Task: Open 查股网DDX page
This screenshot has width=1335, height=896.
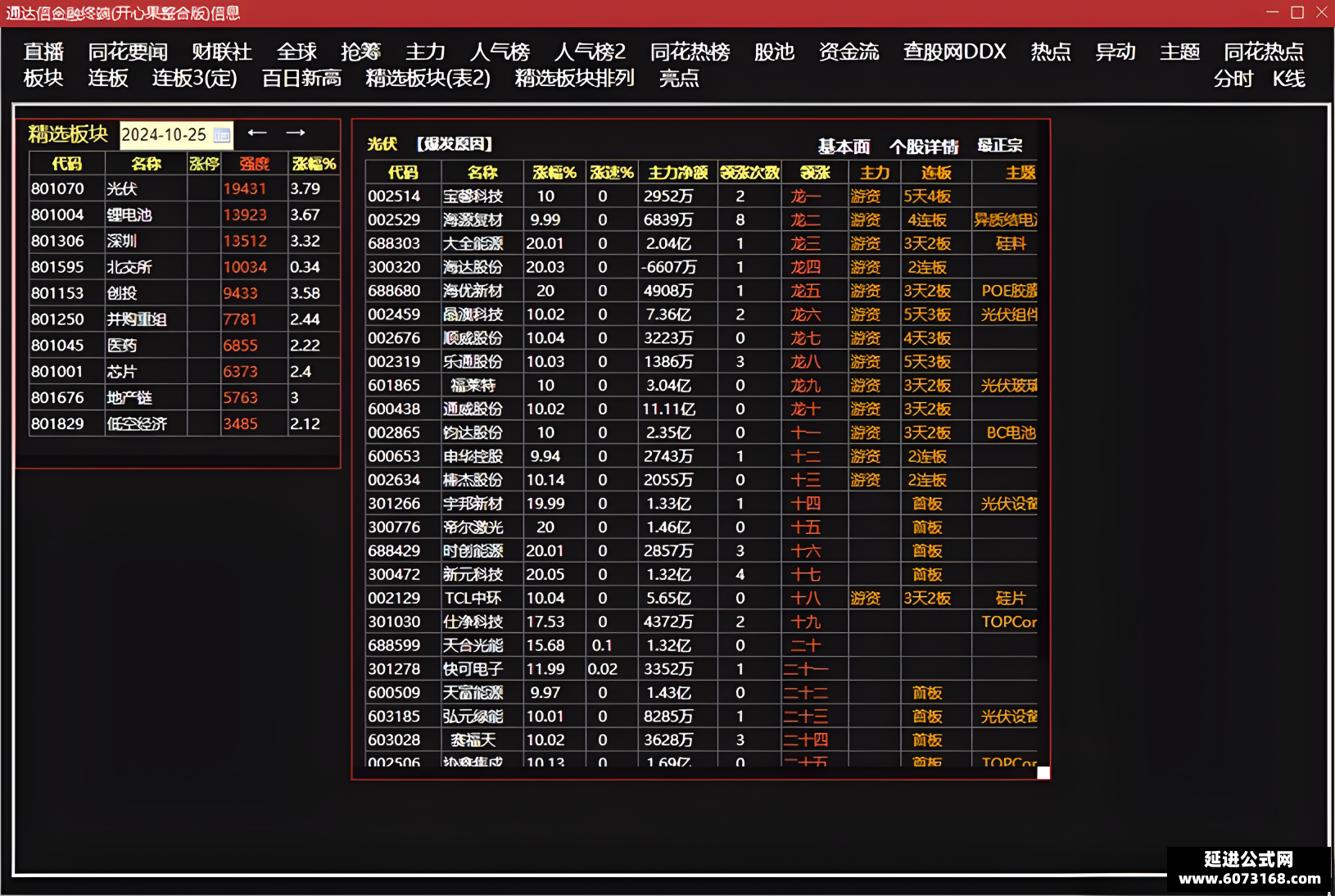Action: tap(954, 52)
